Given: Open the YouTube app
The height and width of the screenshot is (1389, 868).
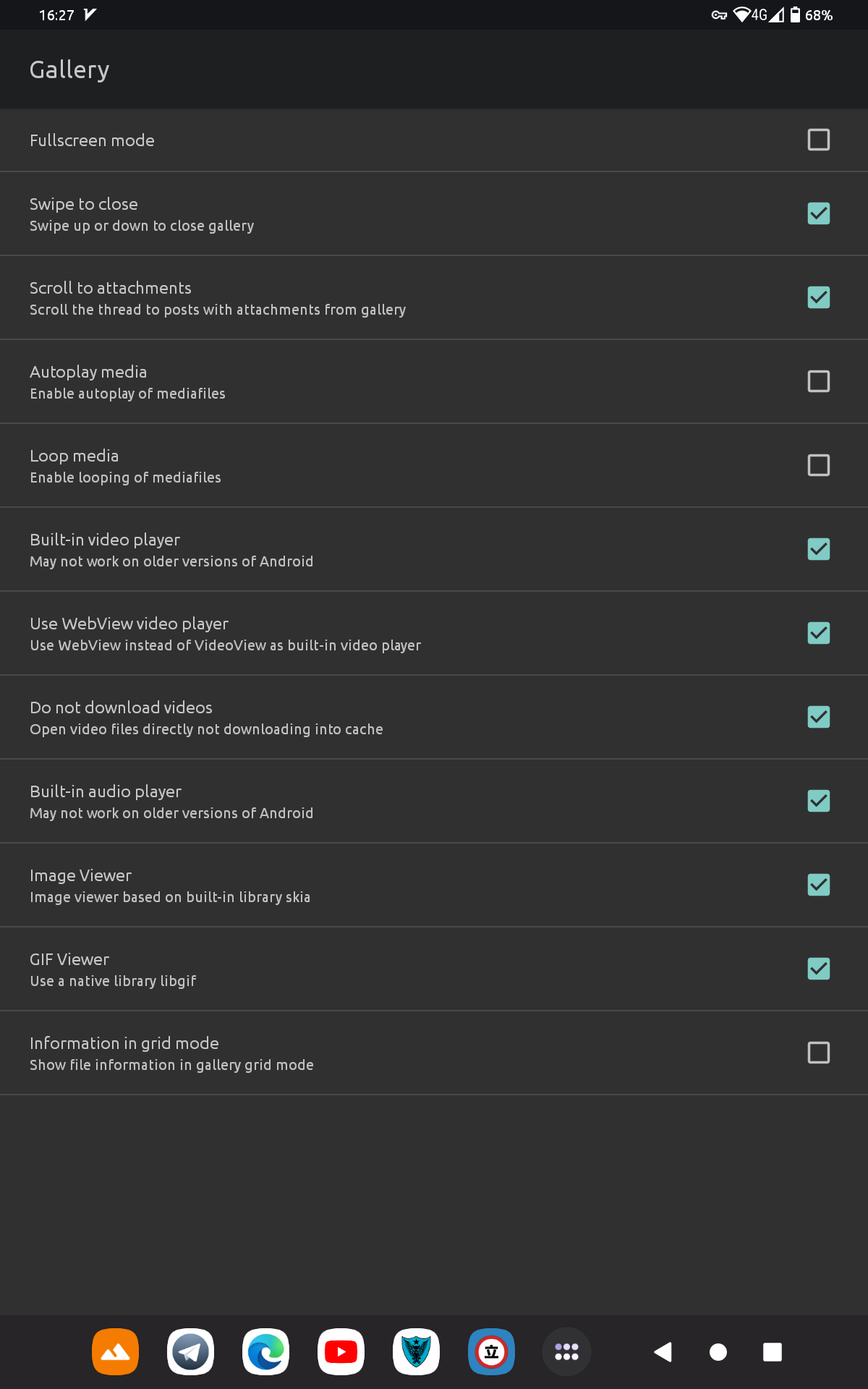Looking at the screenshot, I should [x=341, y=1351].
